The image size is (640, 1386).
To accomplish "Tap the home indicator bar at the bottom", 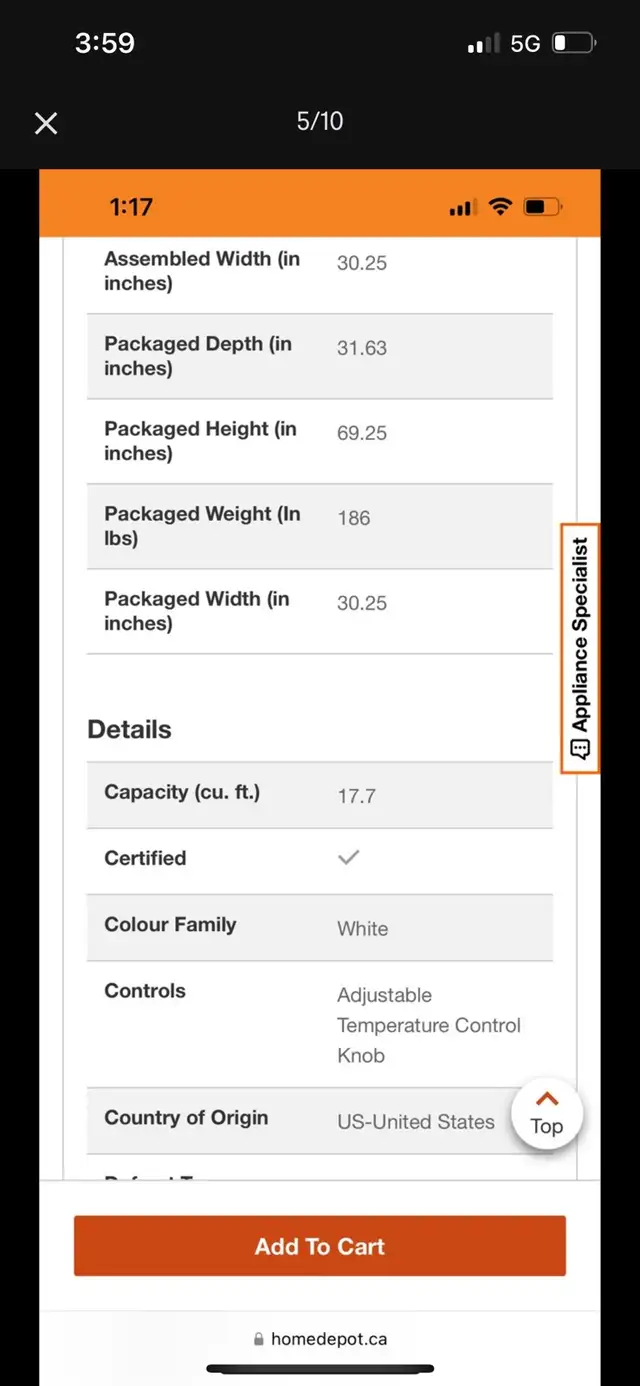I will coord(320,1368).
